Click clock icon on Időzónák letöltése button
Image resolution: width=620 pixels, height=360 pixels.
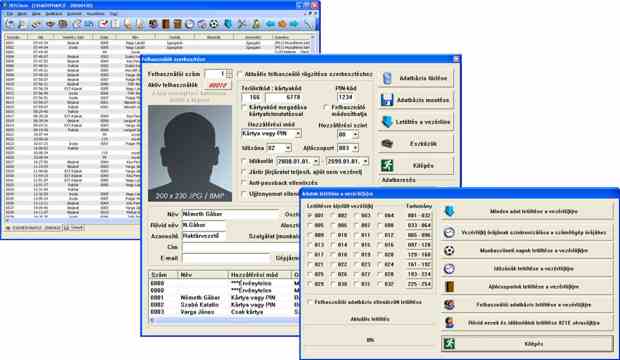tap(449, 269)
